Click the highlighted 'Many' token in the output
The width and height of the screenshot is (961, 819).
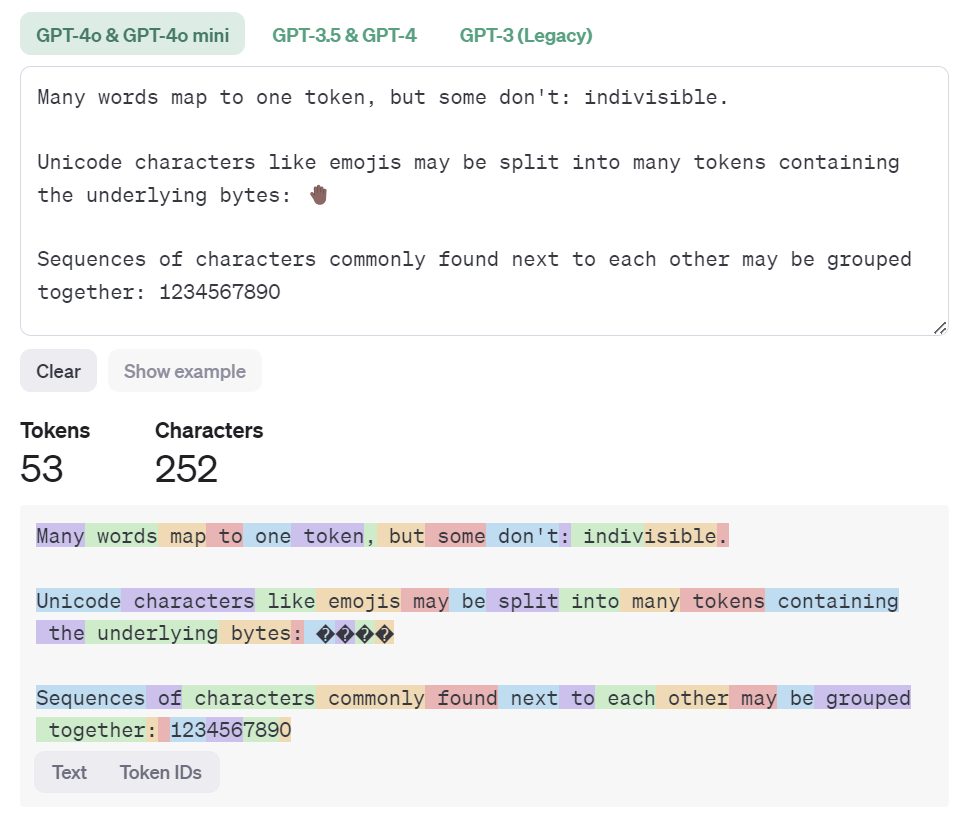coord(60,536)
